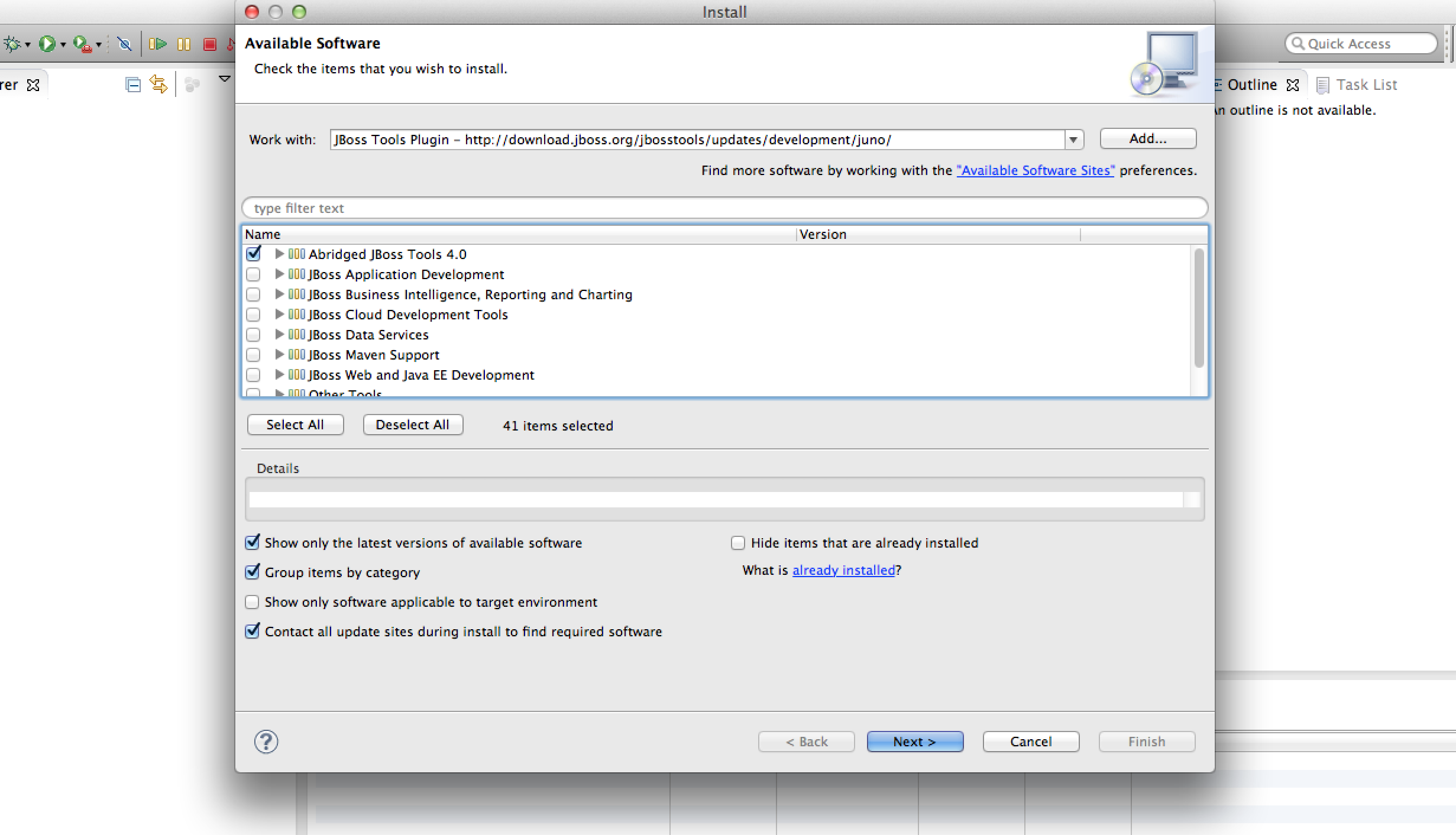Click the green Run button icon

[47, 44]
